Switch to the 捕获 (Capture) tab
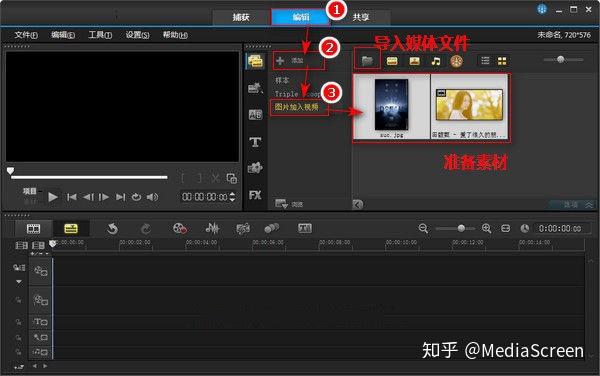Viewport: 600px width, 376px height. (241, 17)
